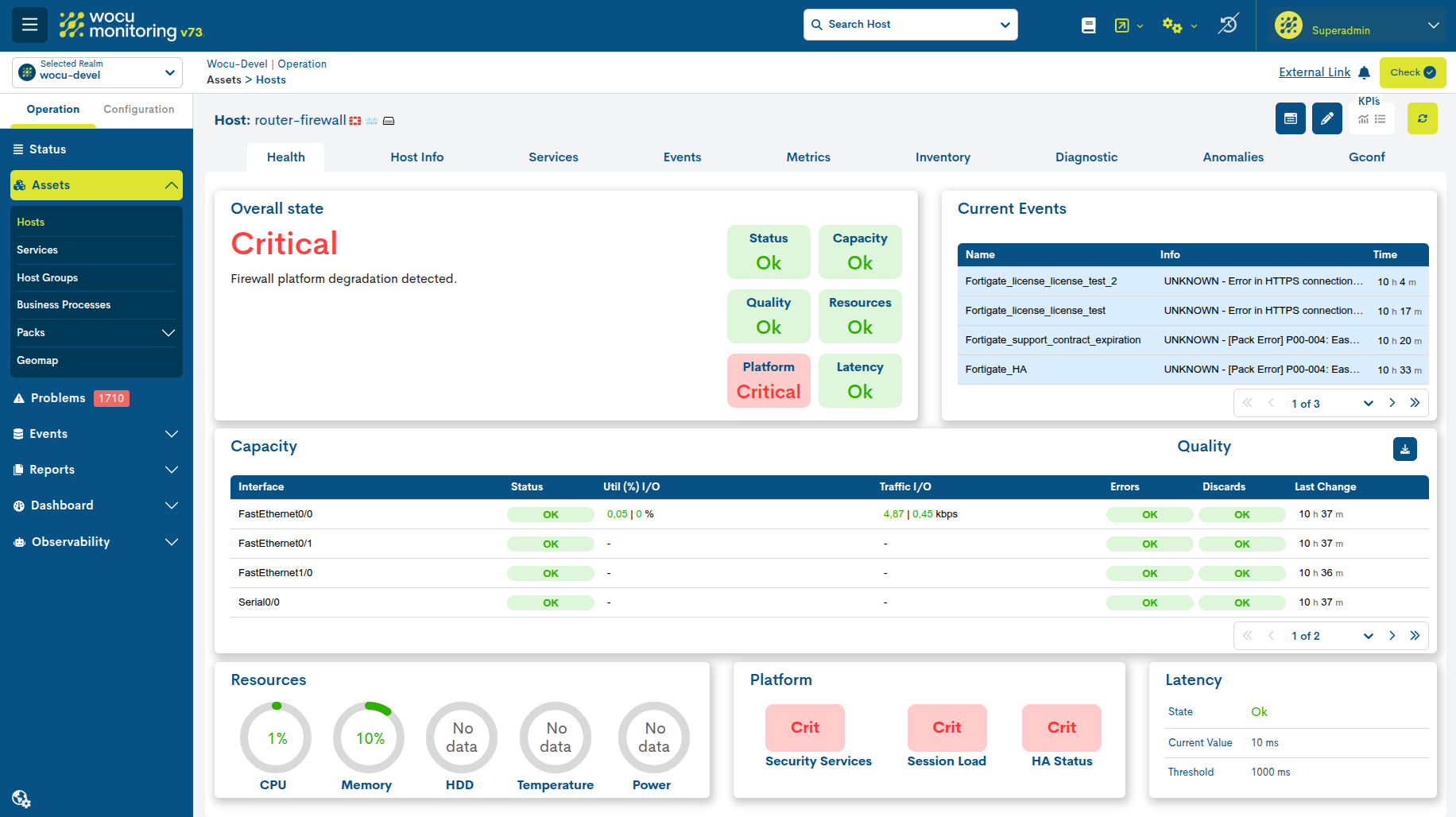Select the Configuration mode tab

(139, 110)
